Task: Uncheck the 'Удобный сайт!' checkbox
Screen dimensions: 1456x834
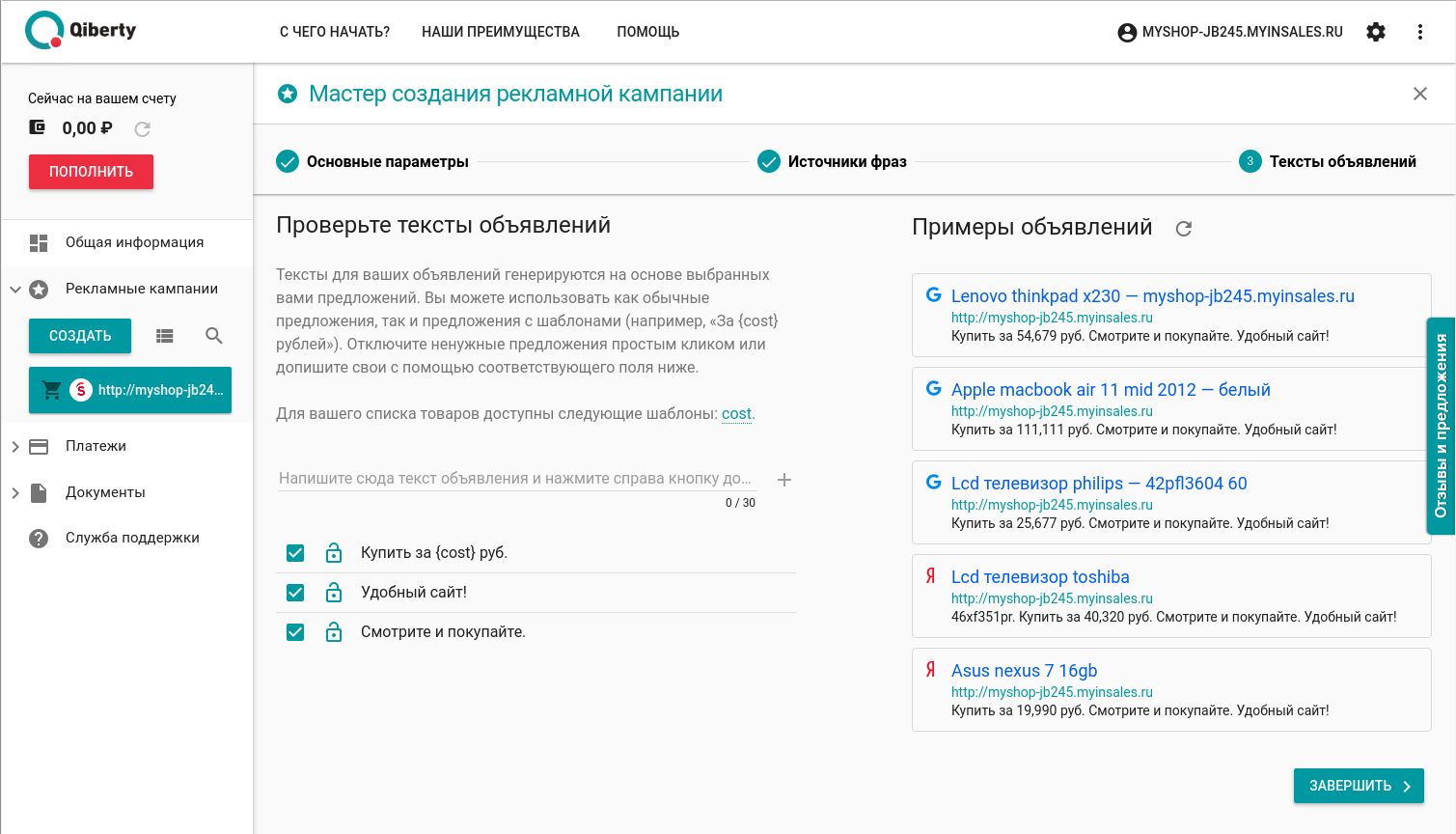Action: click(x=295, y=593)
